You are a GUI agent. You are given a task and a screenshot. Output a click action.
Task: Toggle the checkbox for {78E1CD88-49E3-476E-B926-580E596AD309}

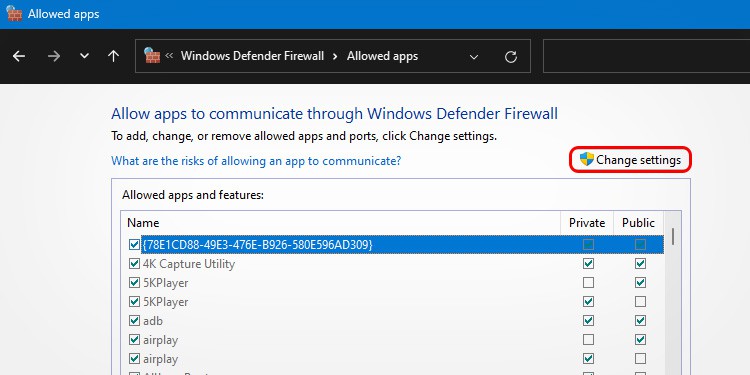[134, 244]
